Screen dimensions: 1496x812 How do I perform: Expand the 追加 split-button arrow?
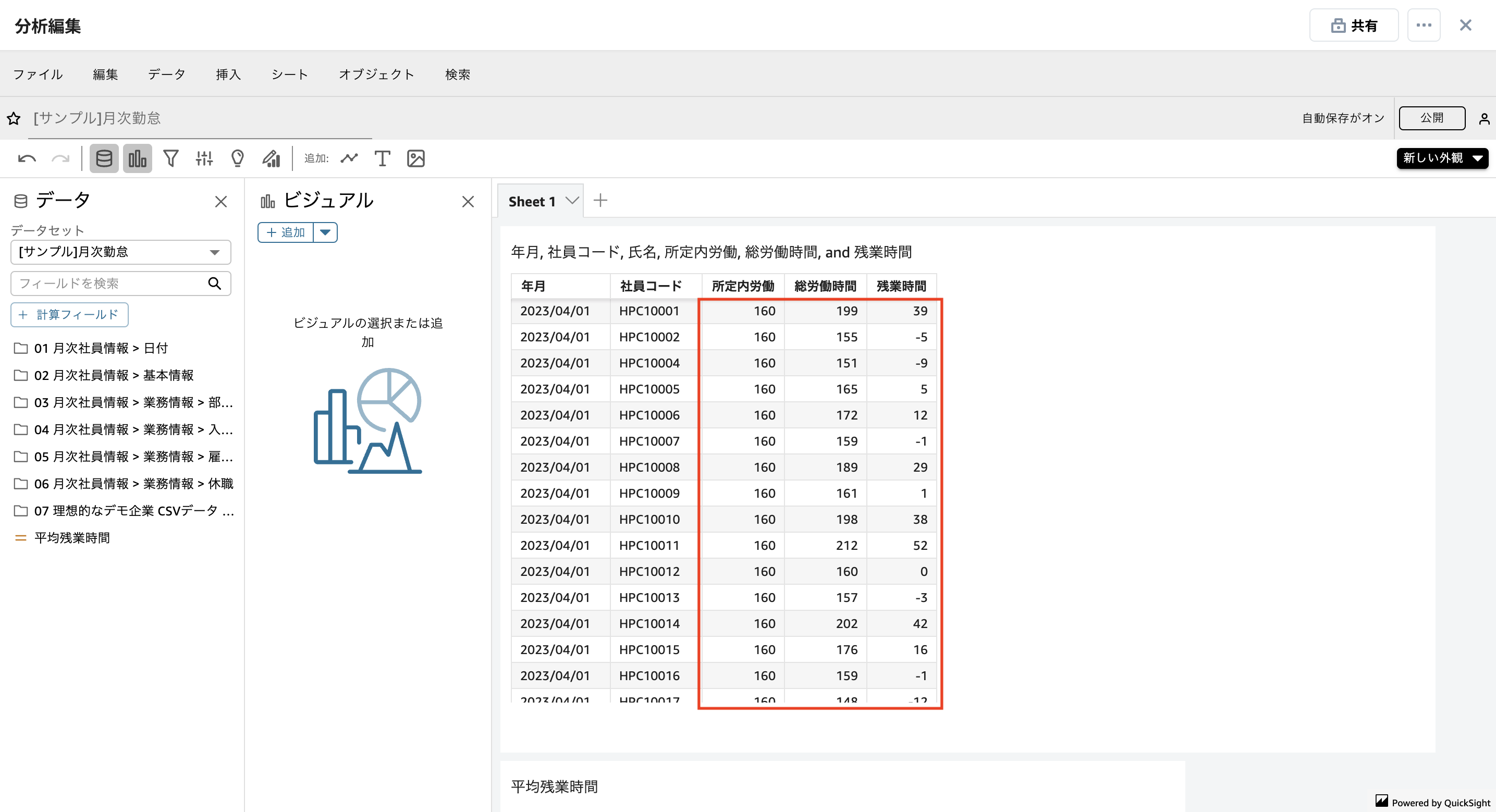tap(325, 232)
